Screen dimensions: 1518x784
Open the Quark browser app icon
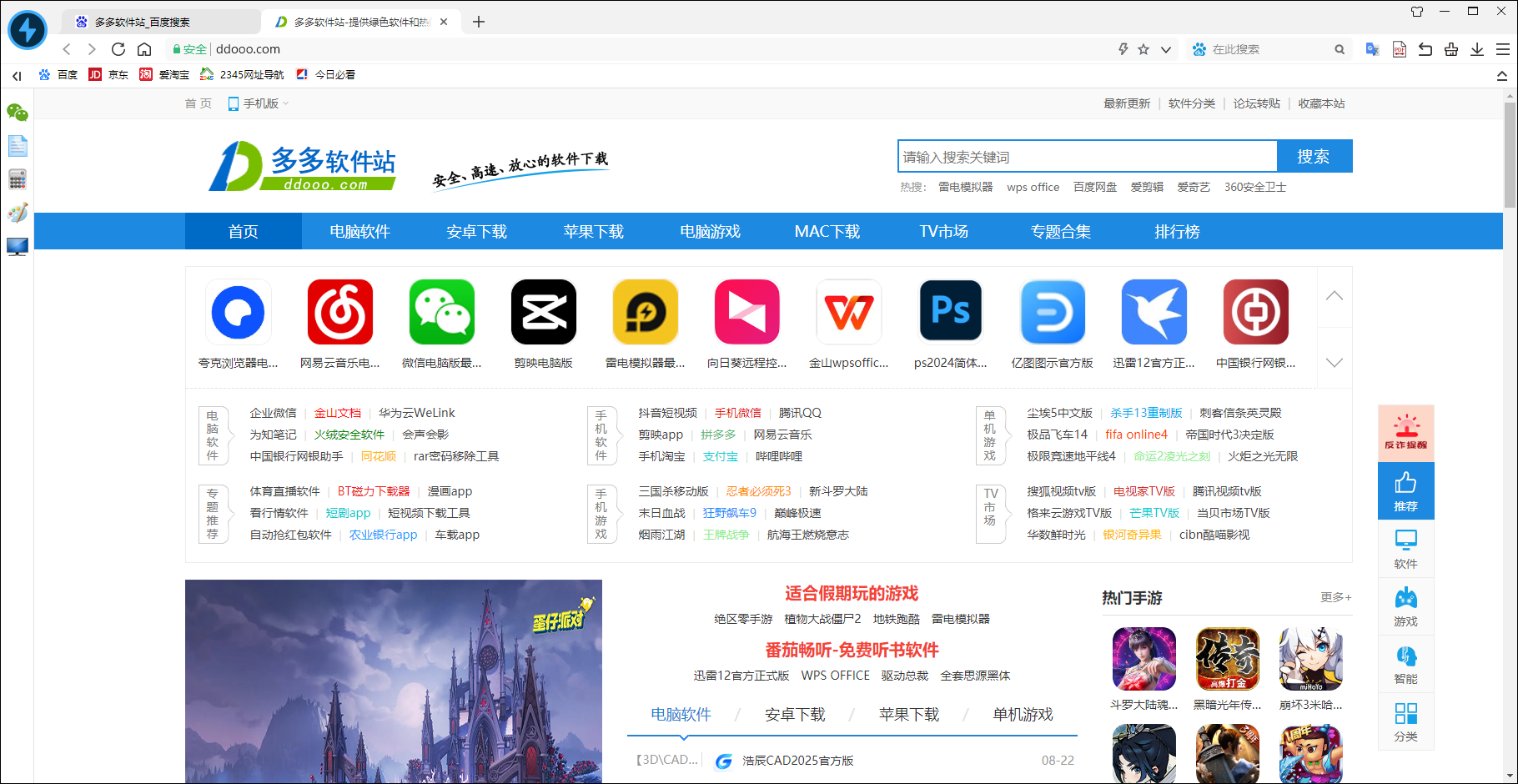coord(239,312)
